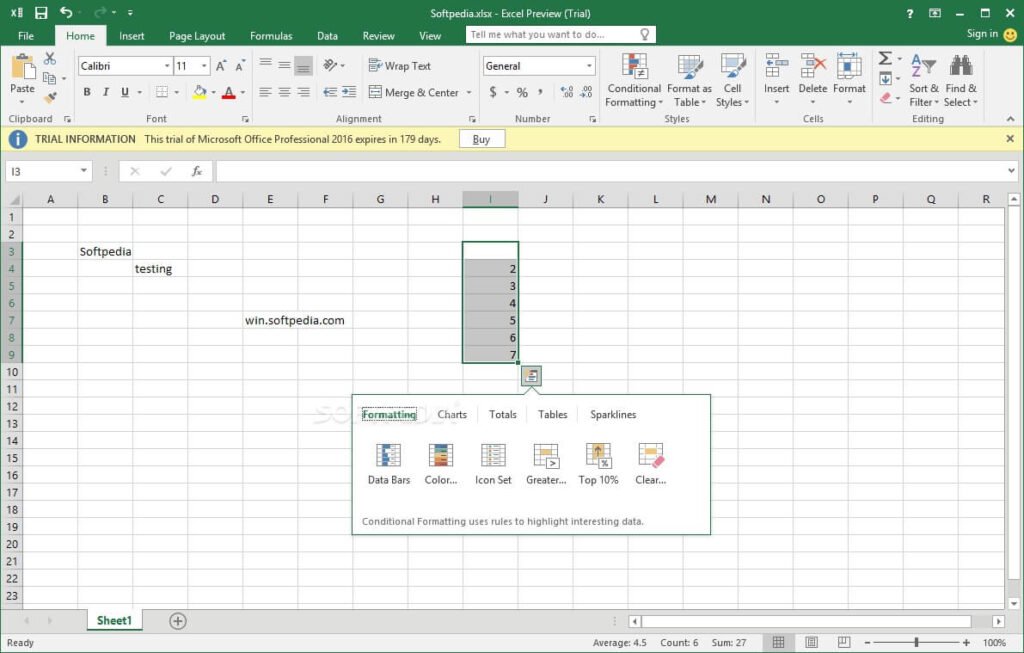Screen dimensions: 1024x653
Task: Select the Sheet1 tab
Action: (x=114, y=620)
